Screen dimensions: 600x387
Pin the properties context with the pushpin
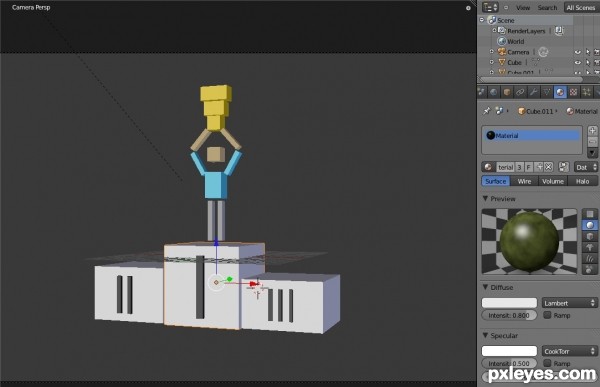coord(486,111)
